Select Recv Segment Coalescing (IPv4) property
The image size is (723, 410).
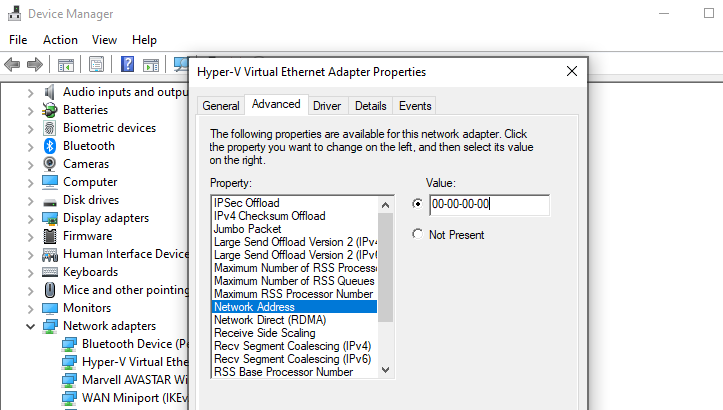(x=294, y=346)
